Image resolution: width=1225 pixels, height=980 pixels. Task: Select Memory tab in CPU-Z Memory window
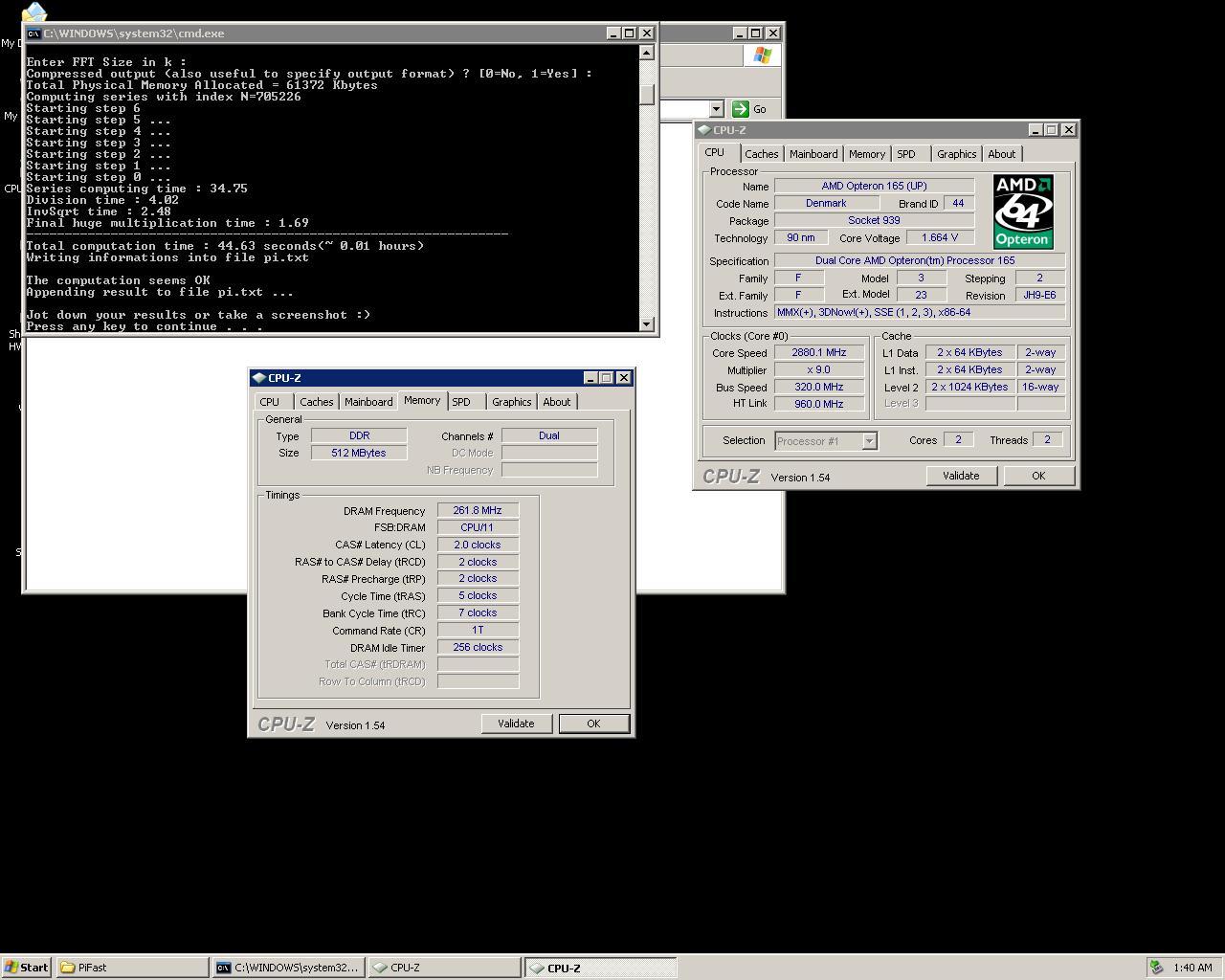[x=422, y=401]
